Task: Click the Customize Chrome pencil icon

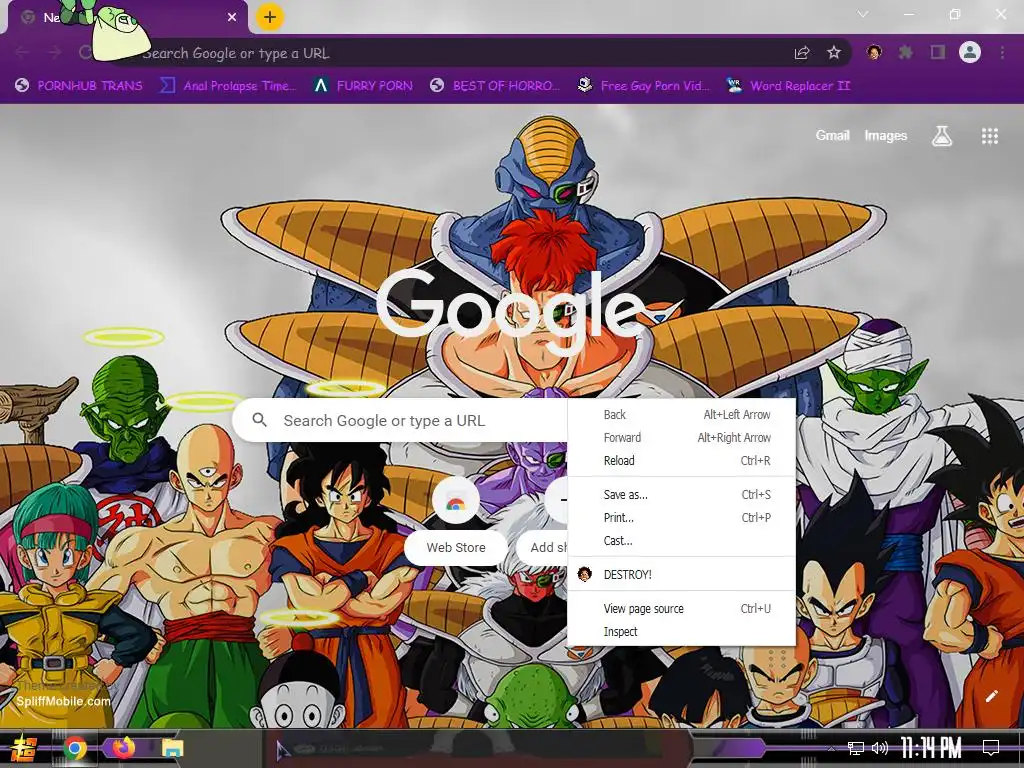Action: [991, 696]
